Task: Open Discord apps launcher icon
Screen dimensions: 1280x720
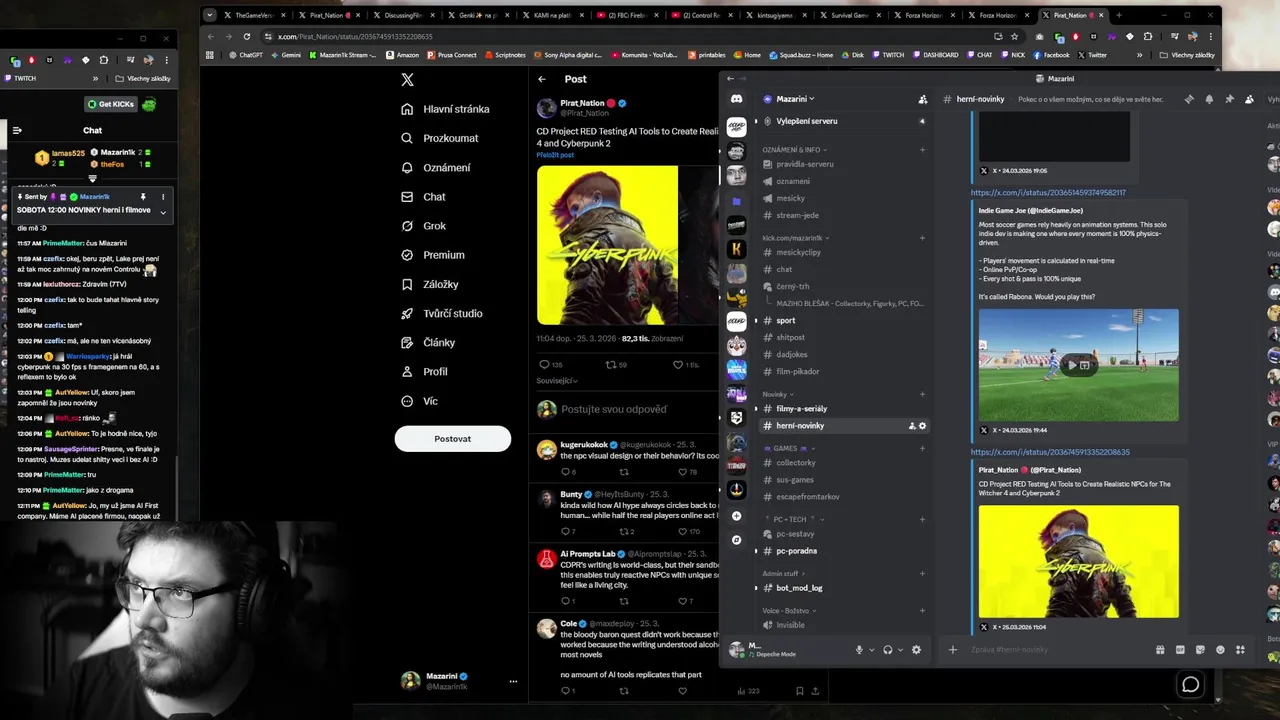Action: pyautogui.click(x=1240, y=649)
